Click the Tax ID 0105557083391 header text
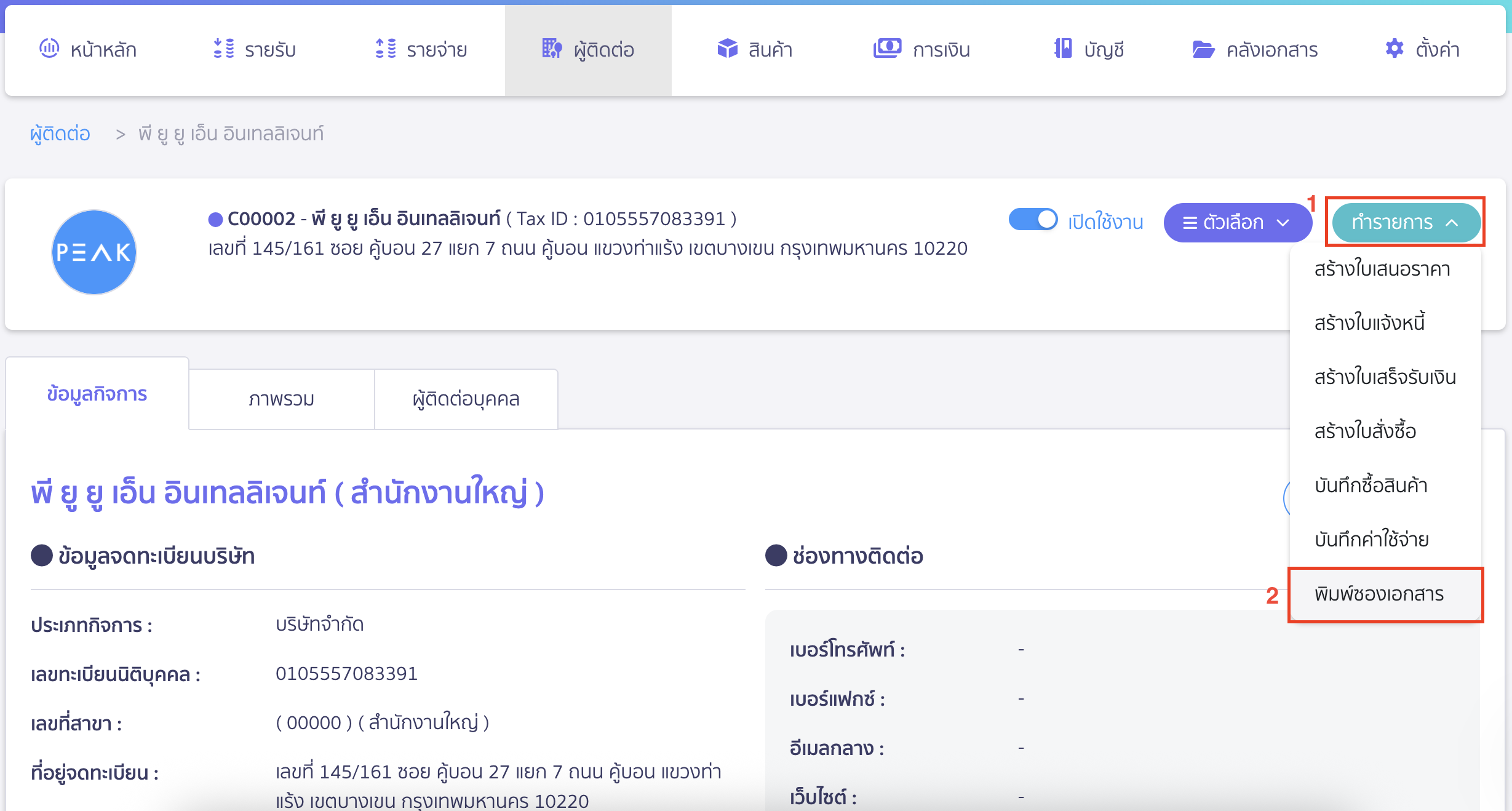The width and height of the screenshot is (1512, 811). [621, 218]
